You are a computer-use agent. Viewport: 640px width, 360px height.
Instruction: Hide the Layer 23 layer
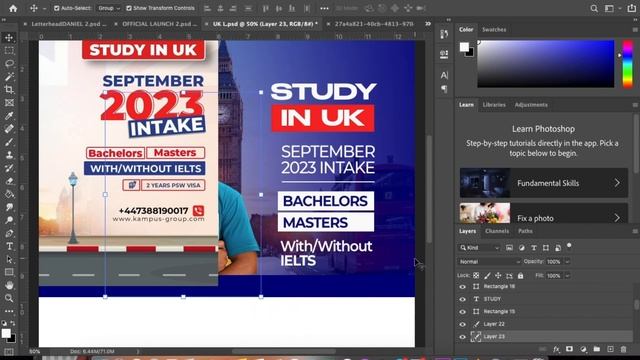click(x=462, y=337)
